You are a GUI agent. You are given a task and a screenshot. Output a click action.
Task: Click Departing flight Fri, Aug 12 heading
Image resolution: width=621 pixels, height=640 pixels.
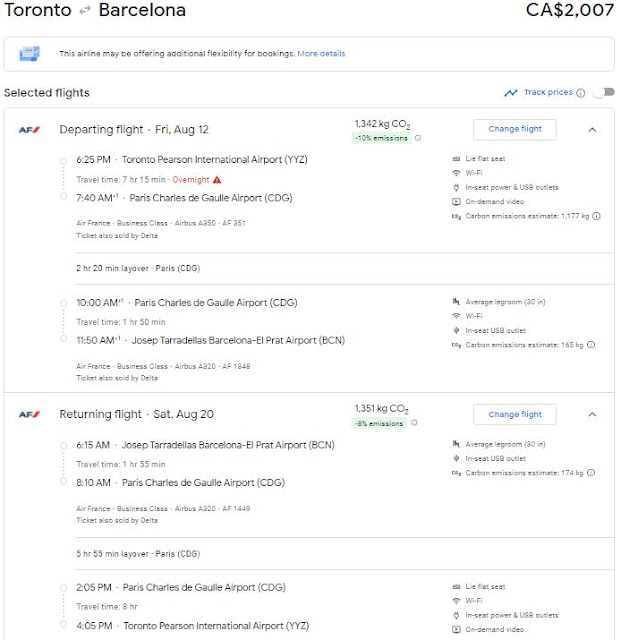click(x=134, y=130)
